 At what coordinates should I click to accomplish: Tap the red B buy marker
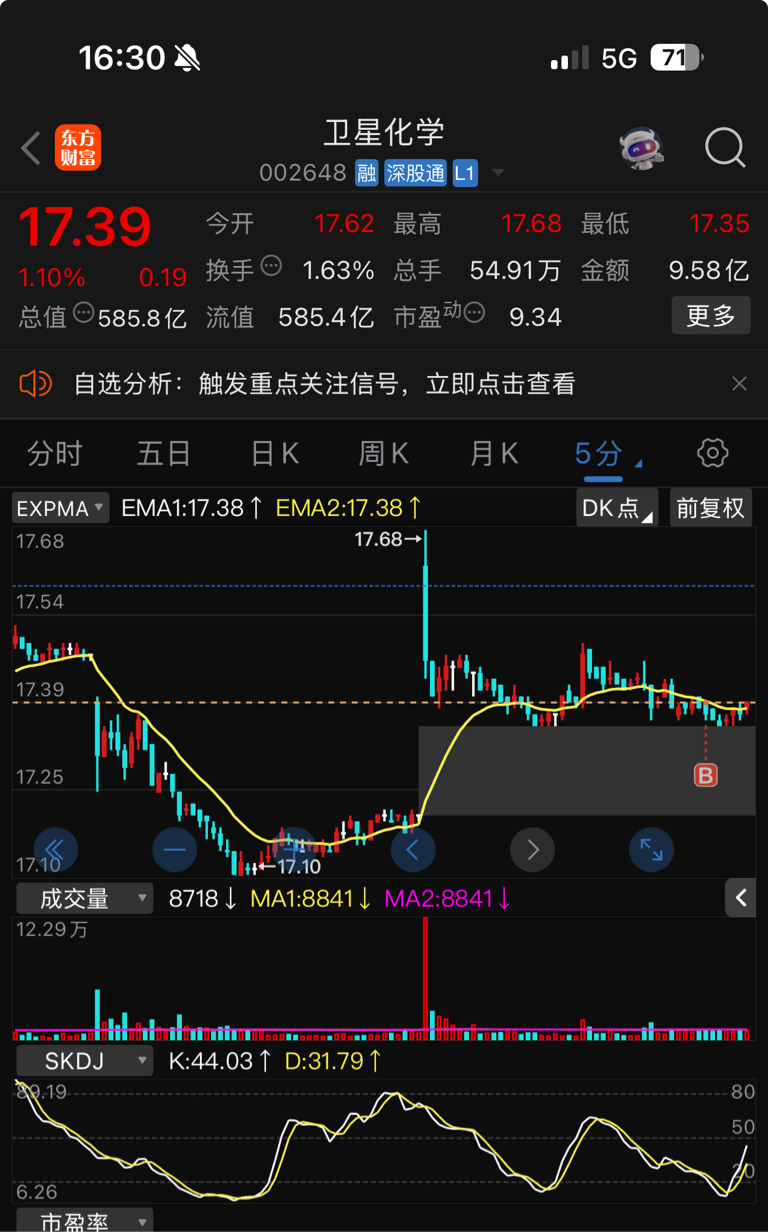(x=706, y=775)
